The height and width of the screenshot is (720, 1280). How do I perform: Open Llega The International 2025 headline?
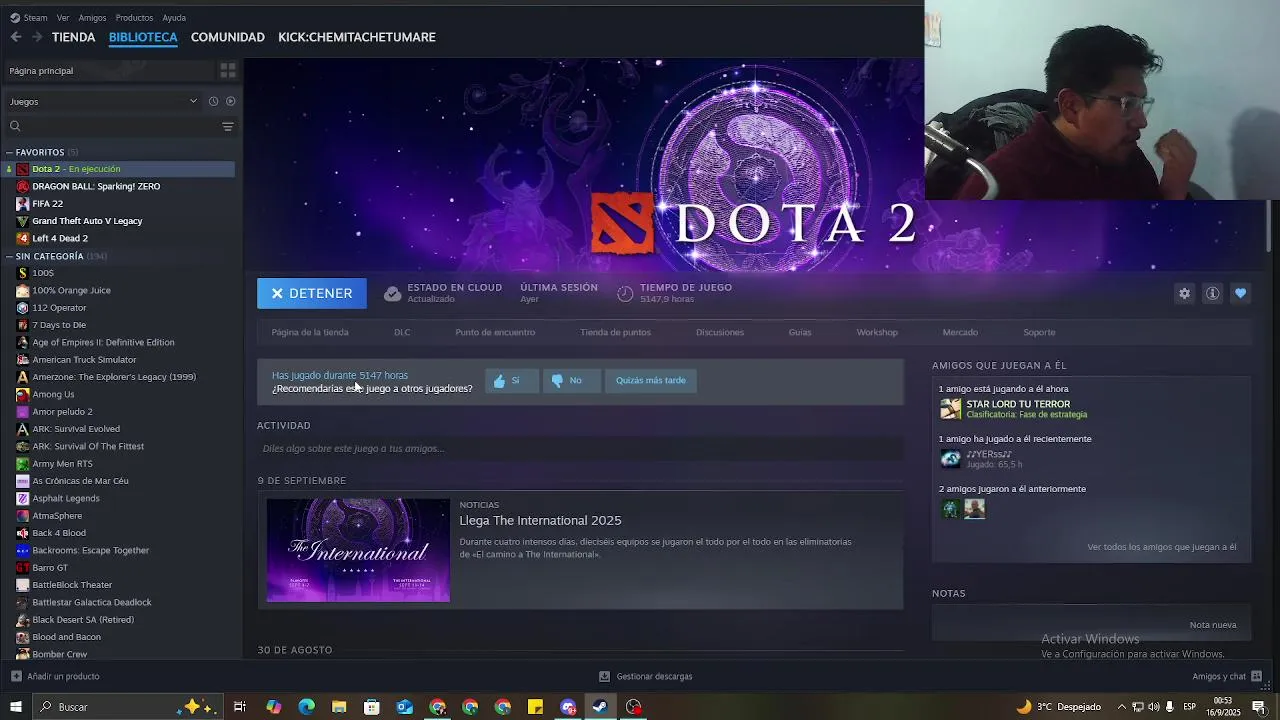point(540,520)
